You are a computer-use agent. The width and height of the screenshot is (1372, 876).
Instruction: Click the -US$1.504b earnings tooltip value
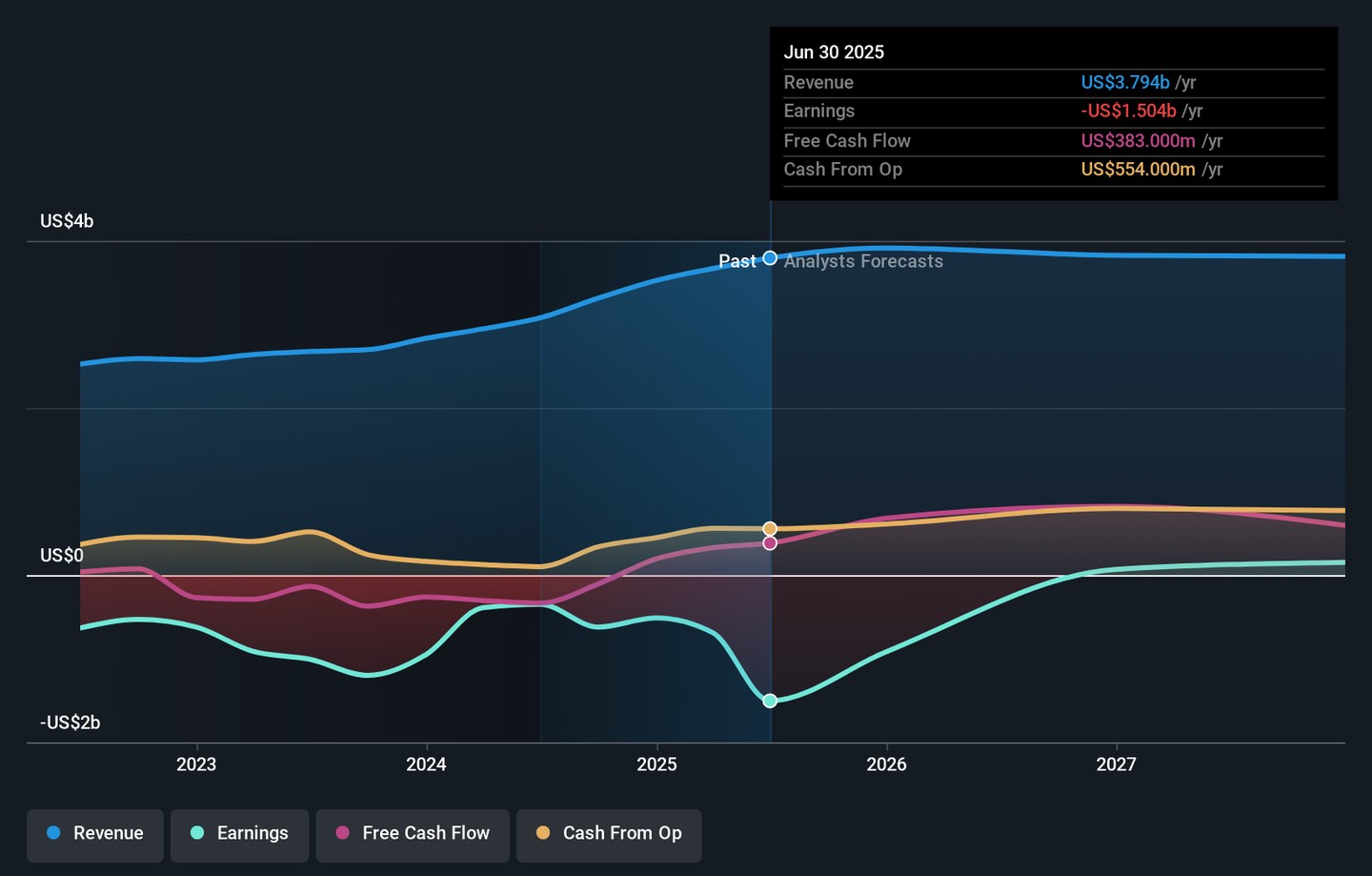pyautogui.click(x=1128, y=112)
